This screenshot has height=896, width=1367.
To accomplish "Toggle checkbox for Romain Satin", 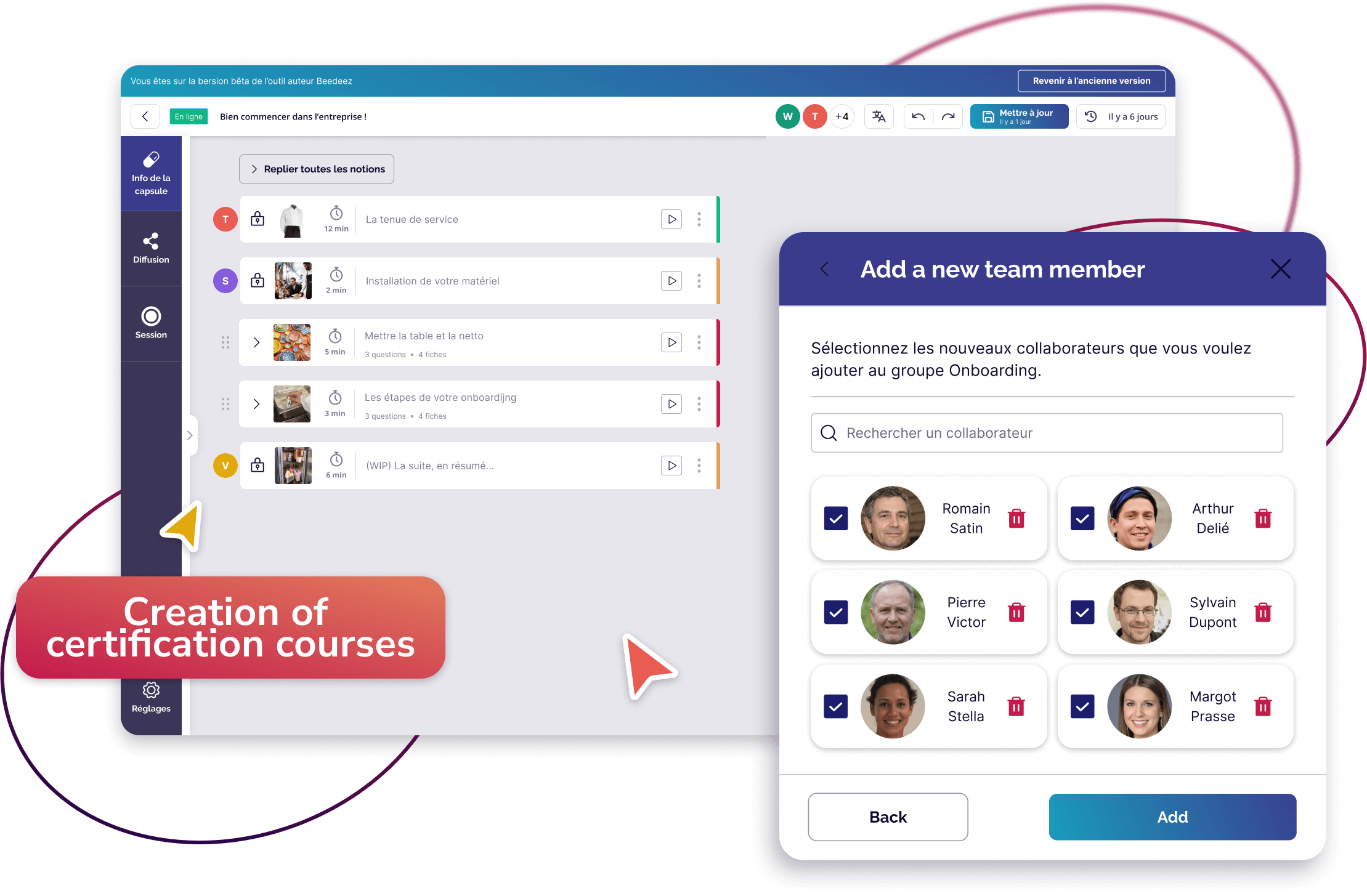I will coord(837,517).
